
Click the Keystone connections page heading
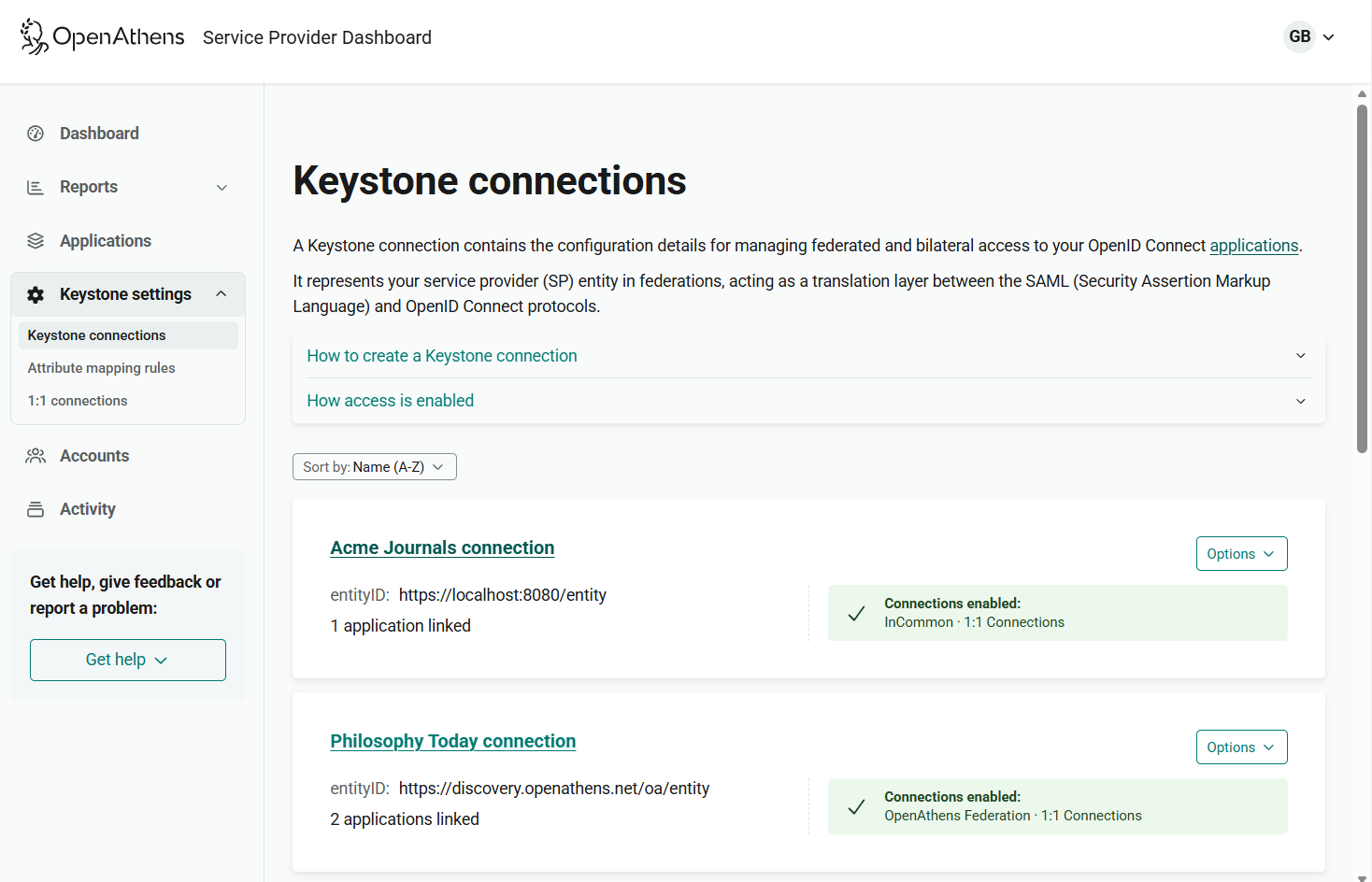(x=490, y=181)
